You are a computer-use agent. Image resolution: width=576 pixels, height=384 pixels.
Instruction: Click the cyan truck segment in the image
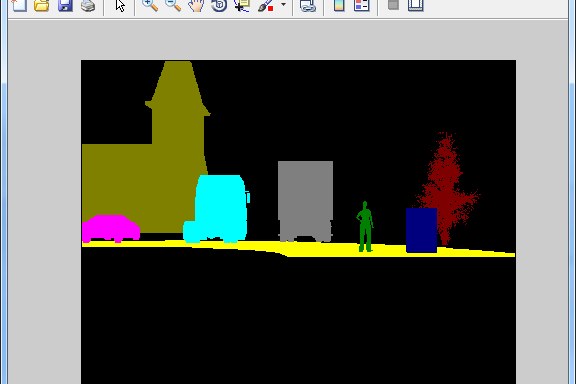[217, 209]
